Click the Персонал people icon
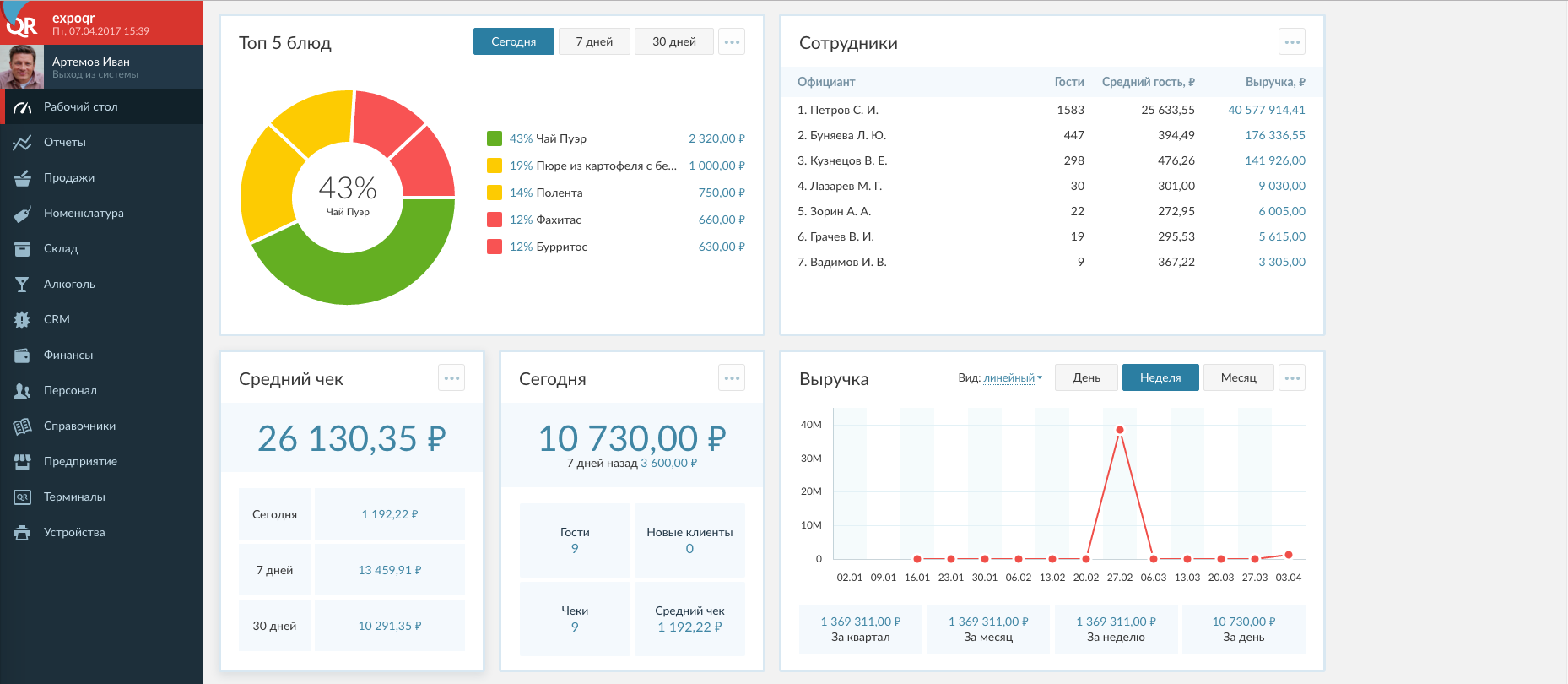This screenshot has height=684, width=1568. (x=22, y=391)
